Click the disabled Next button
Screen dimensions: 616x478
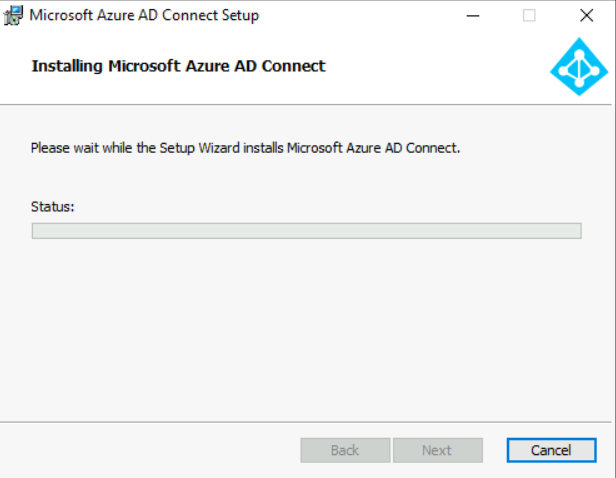pyautogui.click(x=437, y=450)
